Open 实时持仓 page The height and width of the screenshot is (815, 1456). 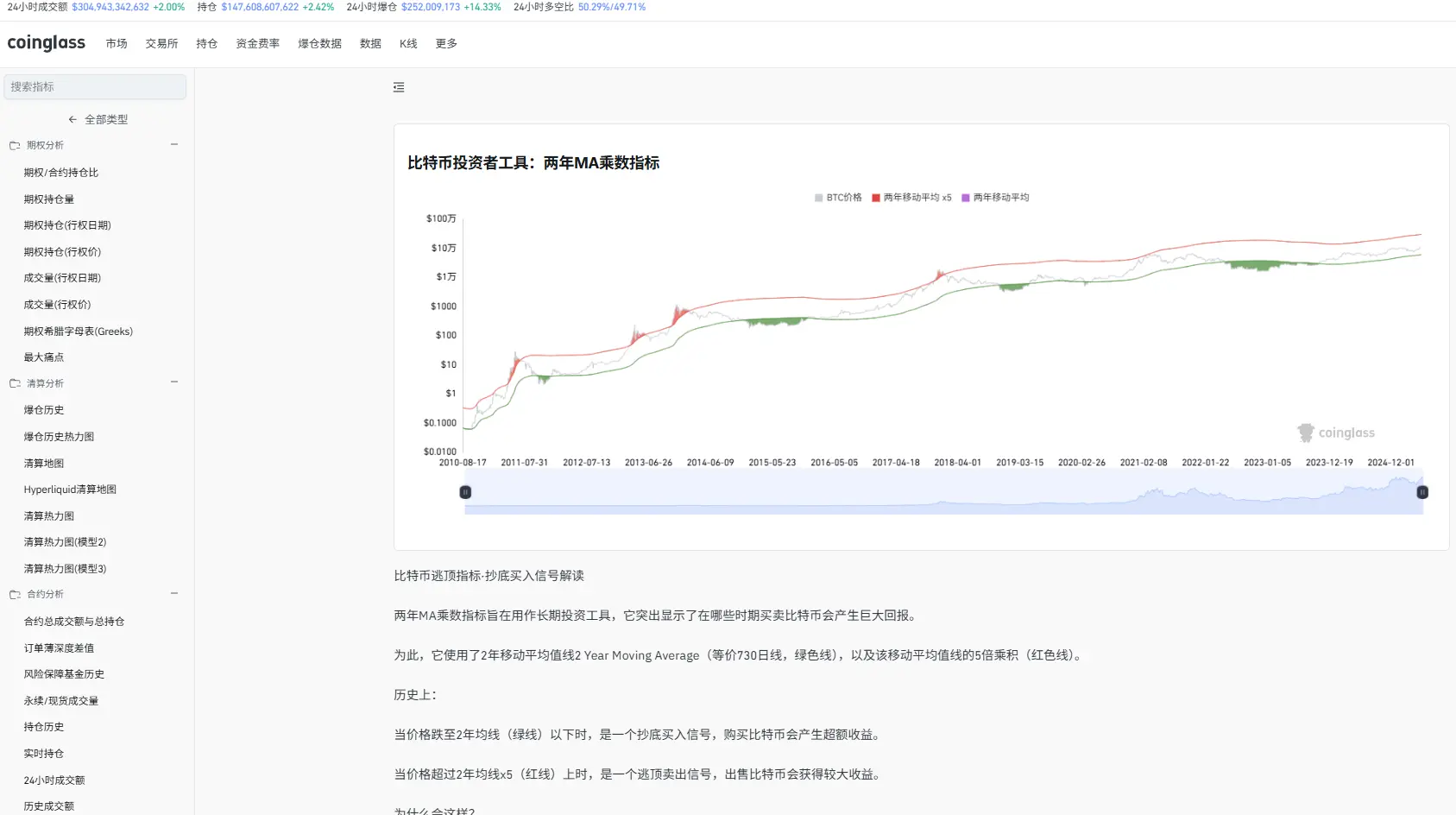coord(44,754)
